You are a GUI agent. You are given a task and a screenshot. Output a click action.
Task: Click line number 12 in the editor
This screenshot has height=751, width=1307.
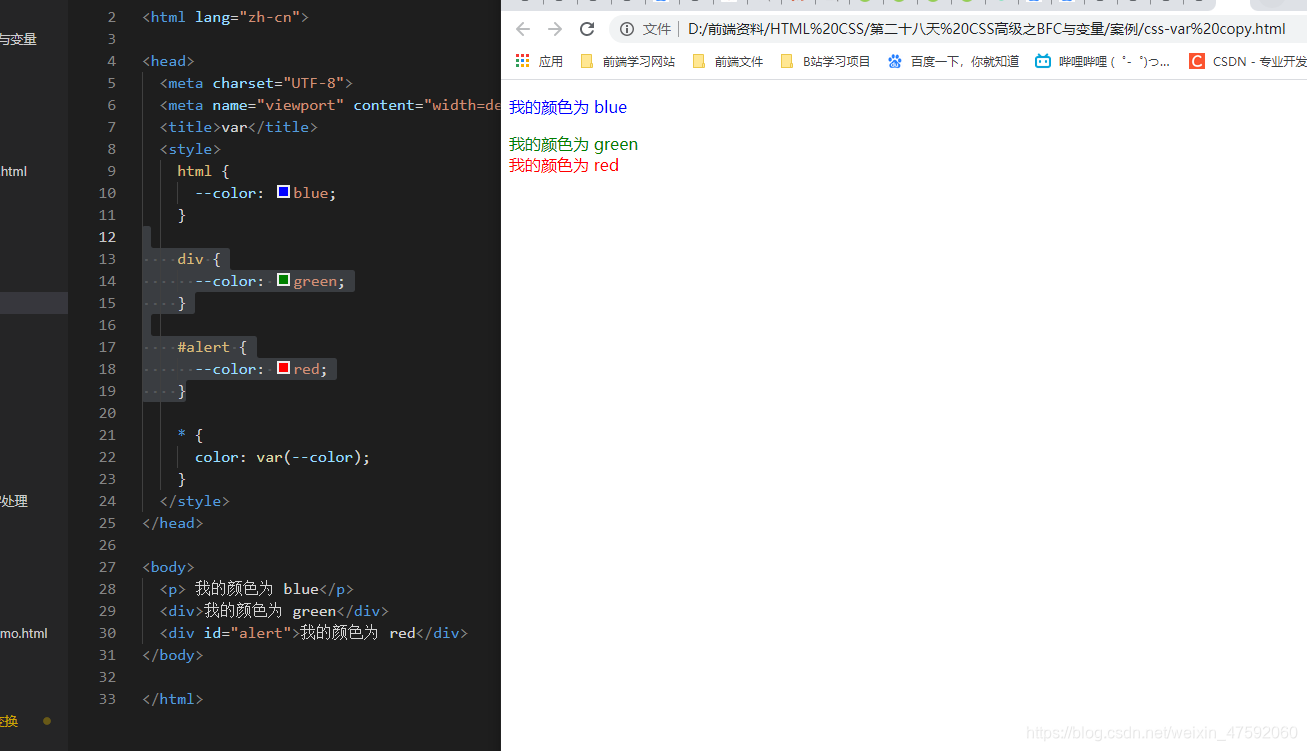point(108,237)
